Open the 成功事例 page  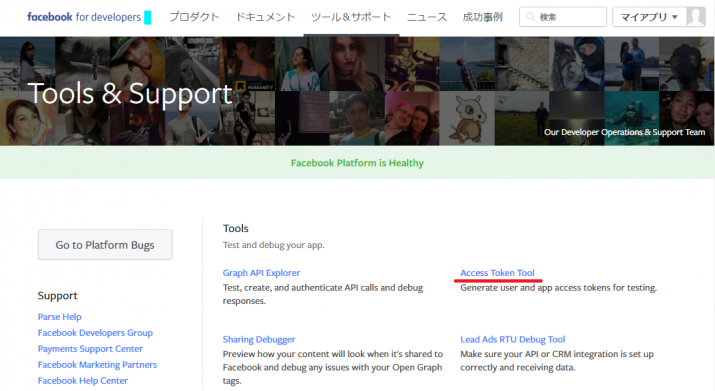pos(482,17)
